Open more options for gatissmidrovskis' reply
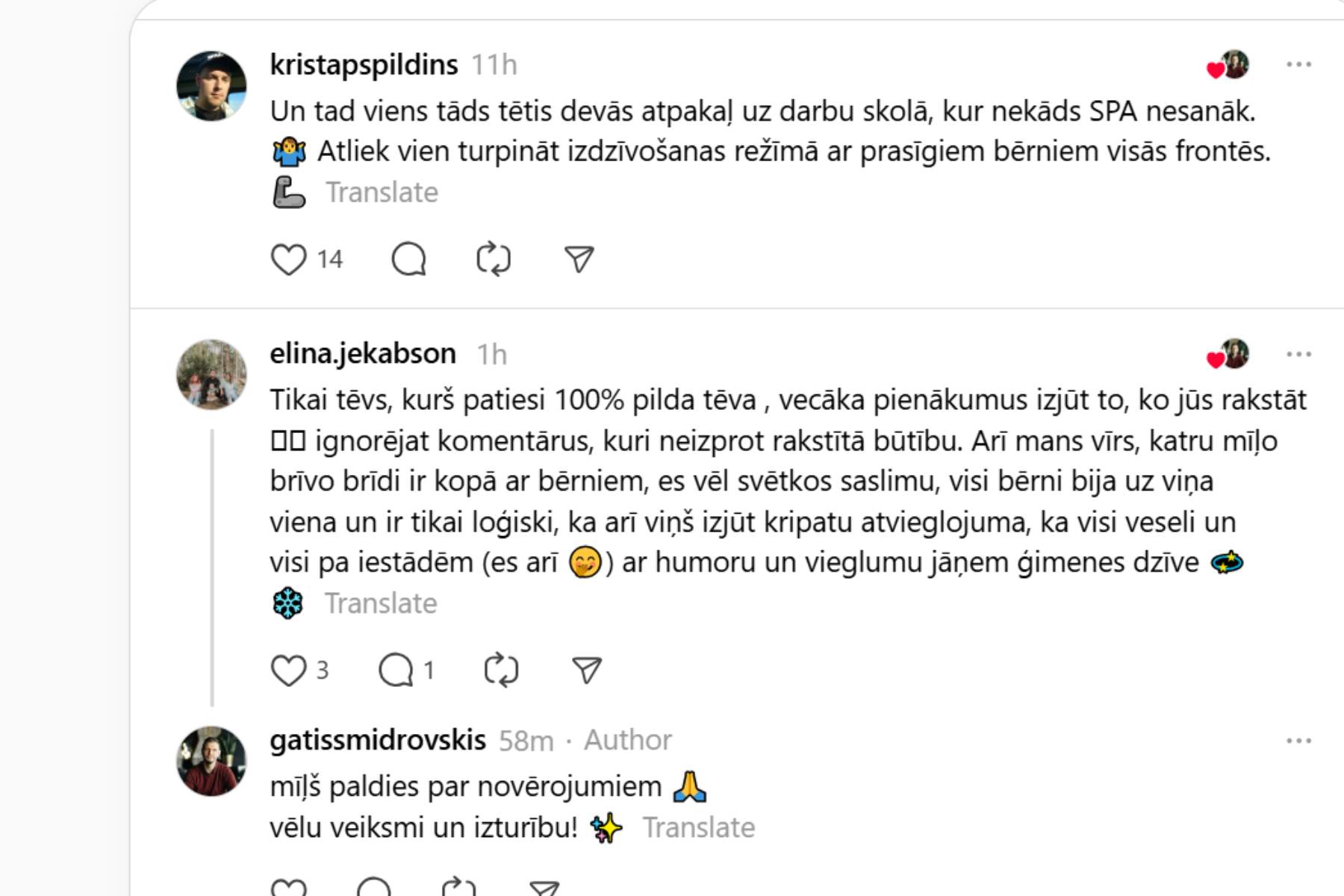Viewport: 1344px width, 896px height. 1298,741
